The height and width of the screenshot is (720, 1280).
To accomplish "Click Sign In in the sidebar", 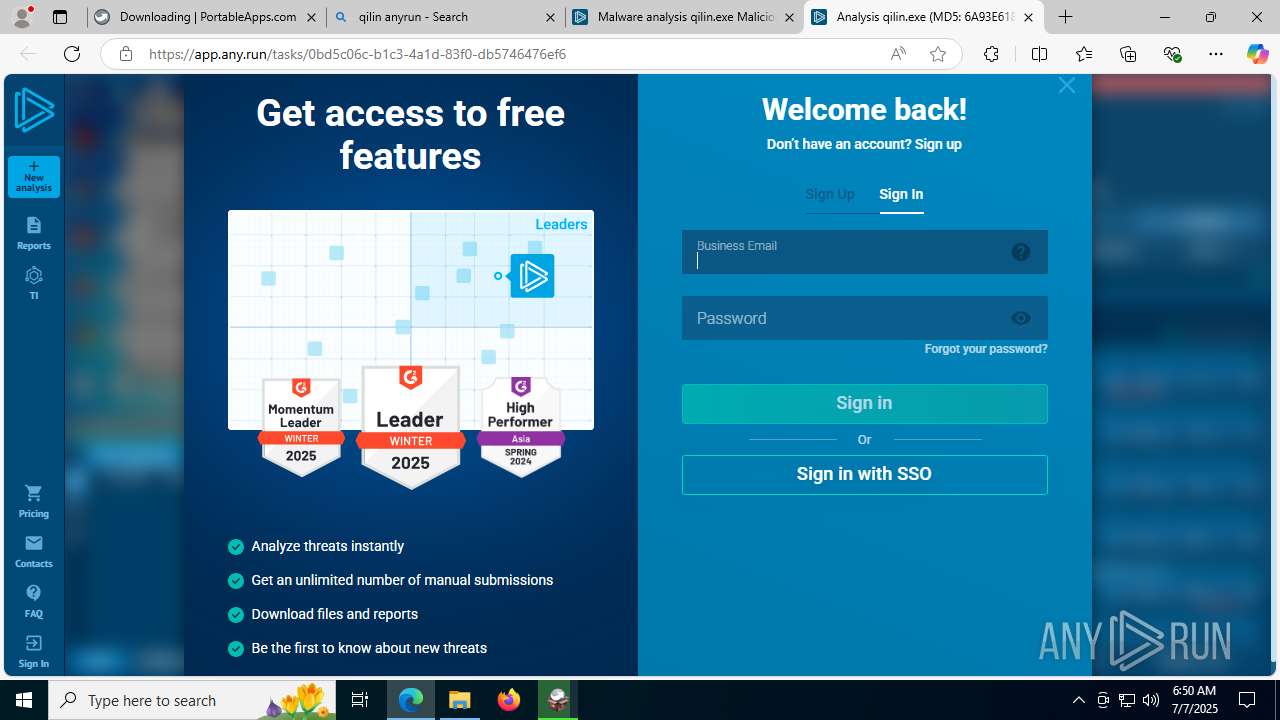I will tap(34, 652).
